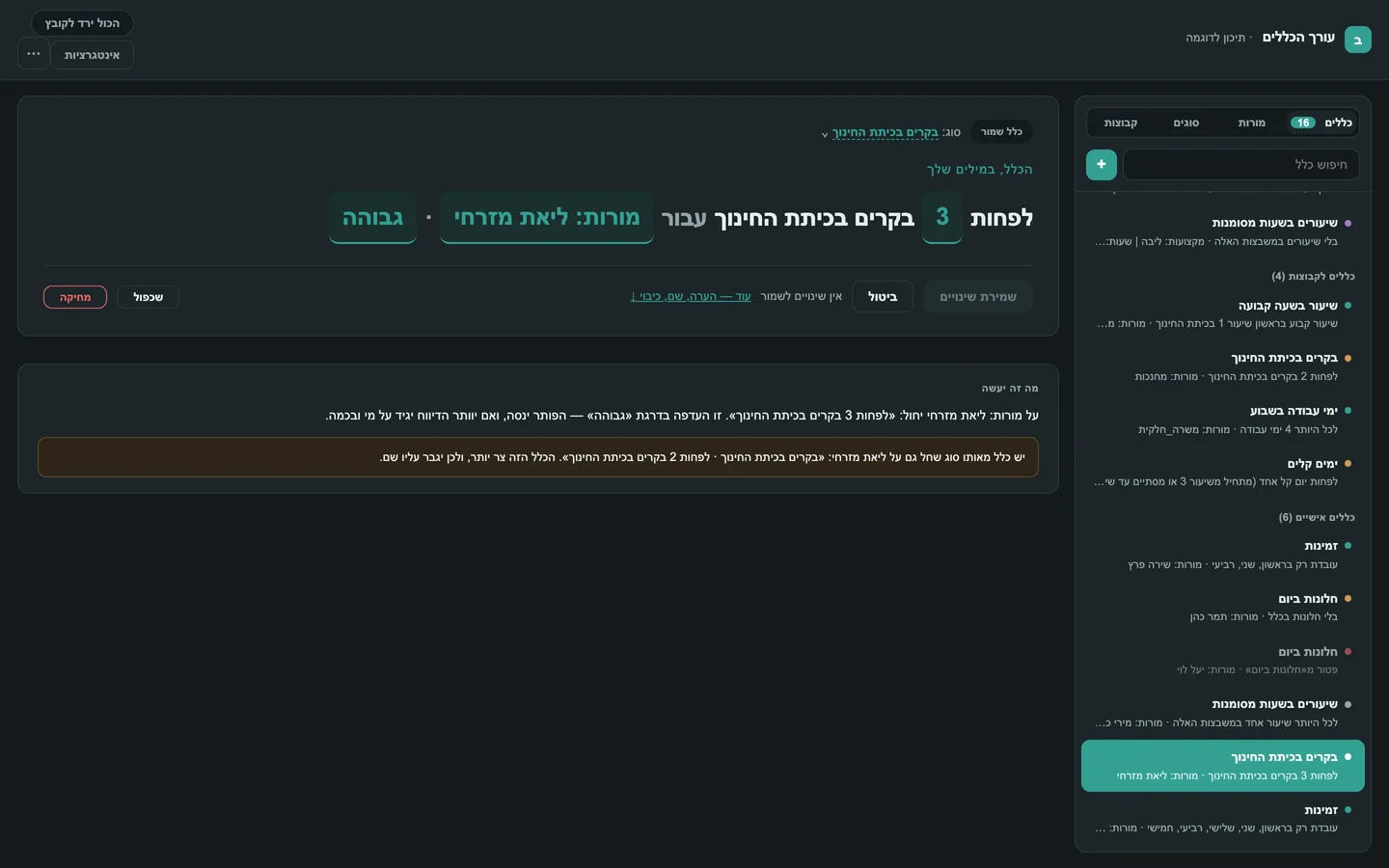The height and width of the screenshot is (868, 1389).
Task: Open the אינטגרציות button
Action: [x=92, y=55]
